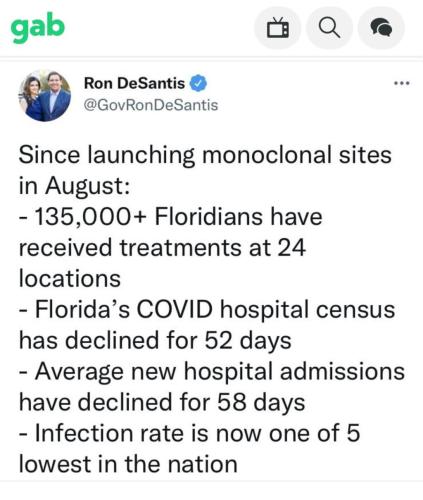Viewport: 423px width, 500px height.
Task: View Ron DeSantis profile picture
Action: [44, 96]
